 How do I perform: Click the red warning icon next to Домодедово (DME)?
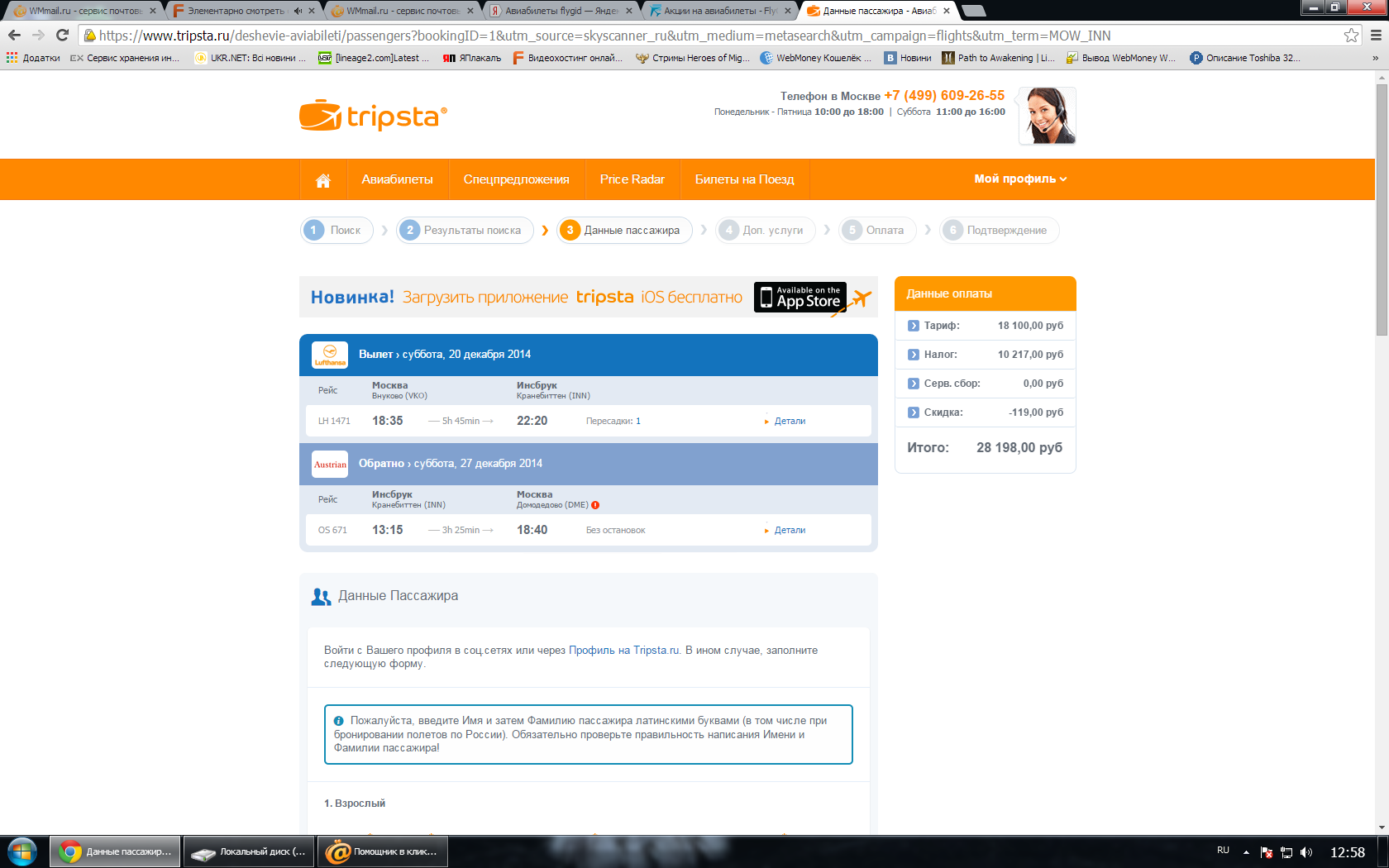(x=595, y=505)
